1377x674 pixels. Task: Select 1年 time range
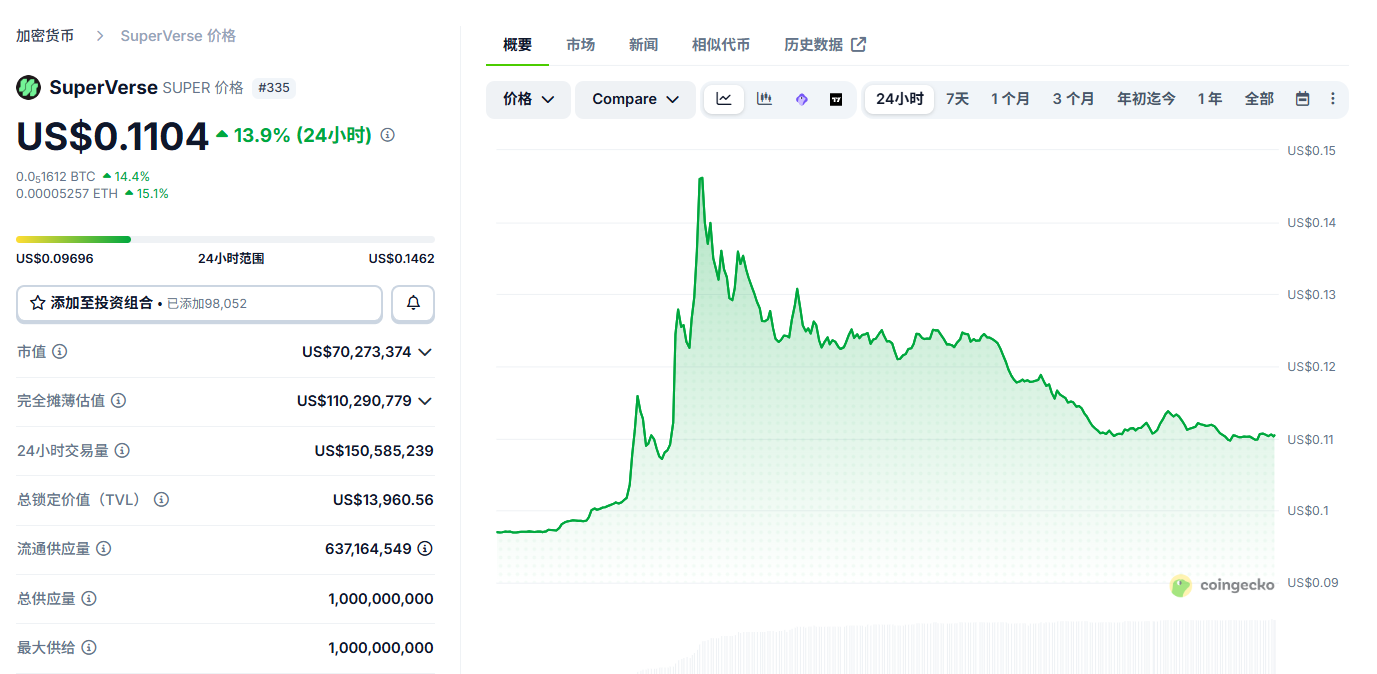(1210, 99)
